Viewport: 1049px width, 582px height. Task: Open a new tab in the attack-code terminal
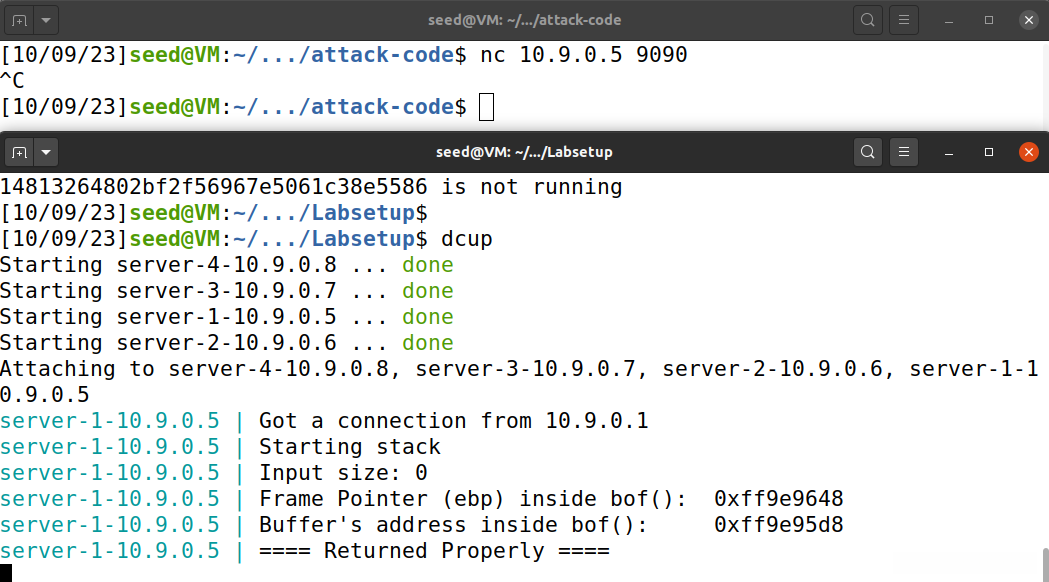click(20, 20)
